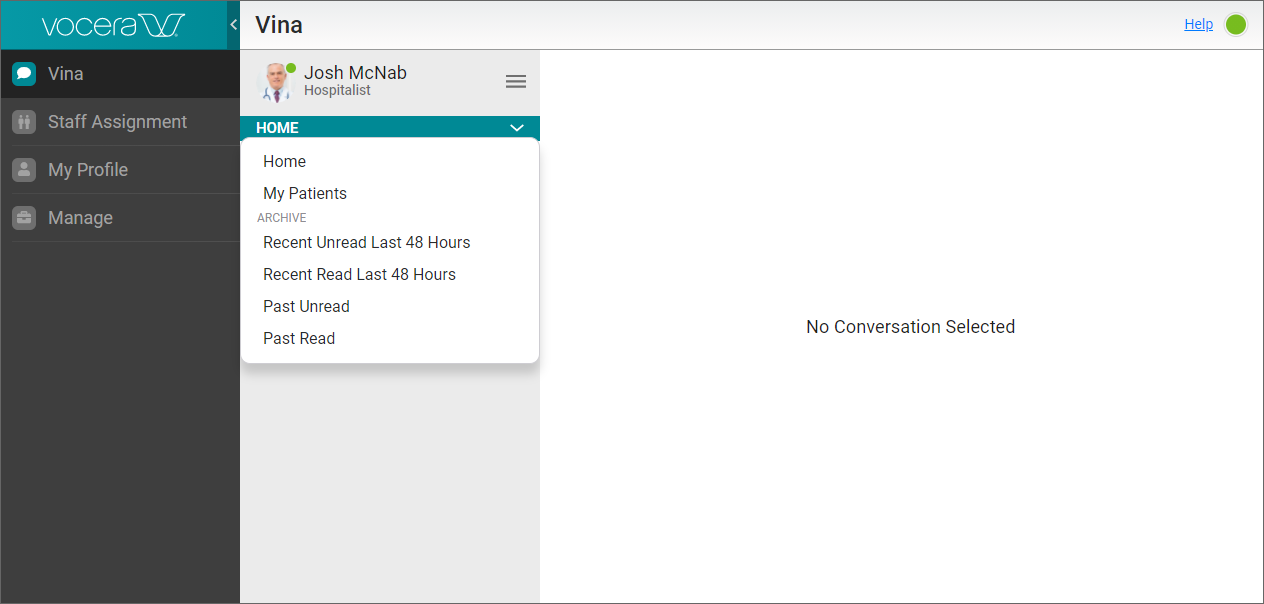The width and height of the screenshot is (1264, 604).
Task: Click the HOME filter header bar
Action: pyautogui.click(x=380, y=128)
